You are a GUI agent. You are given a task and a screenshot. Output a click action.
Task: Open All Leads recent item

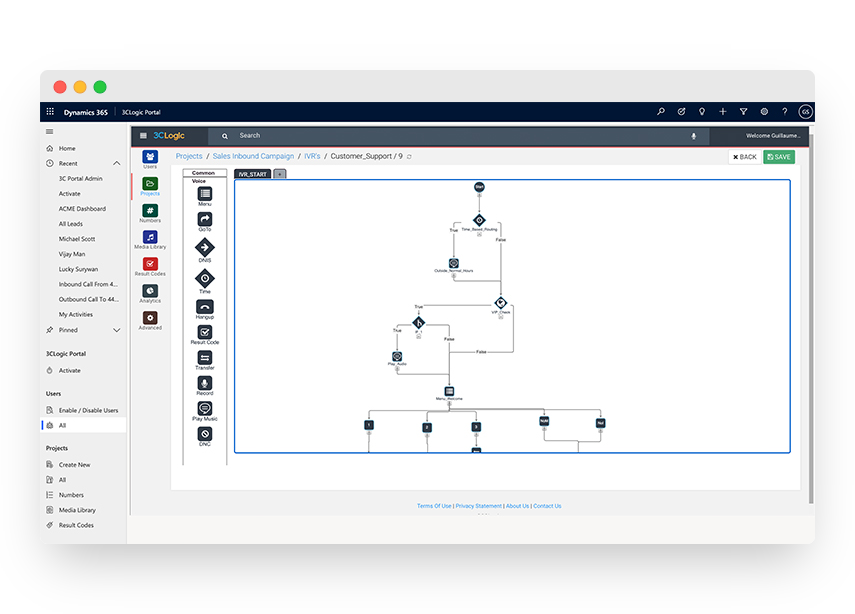[71, 224]
